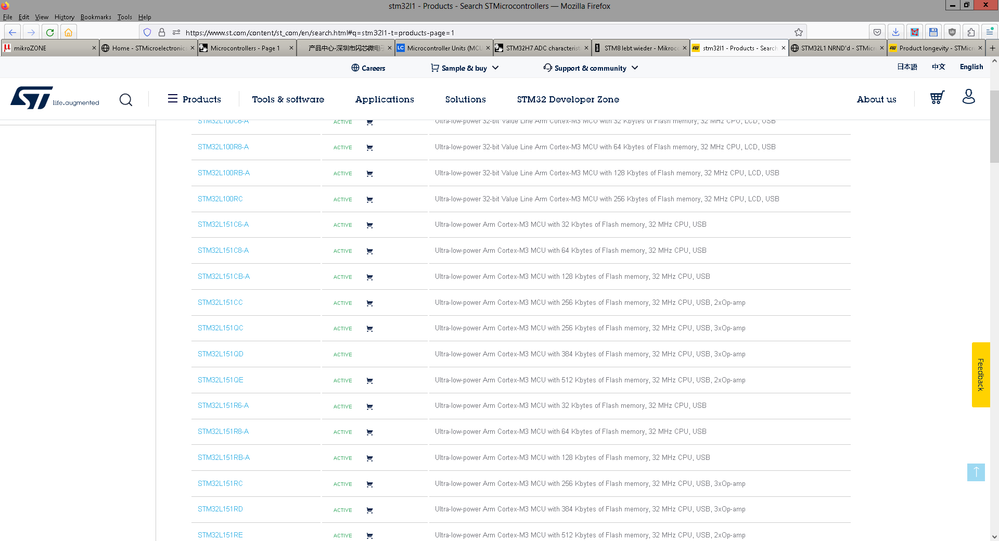This screenshot has width=999, height=541.
Task: Click cart icon for STM32L151QE row
Action: coord(370,381)
